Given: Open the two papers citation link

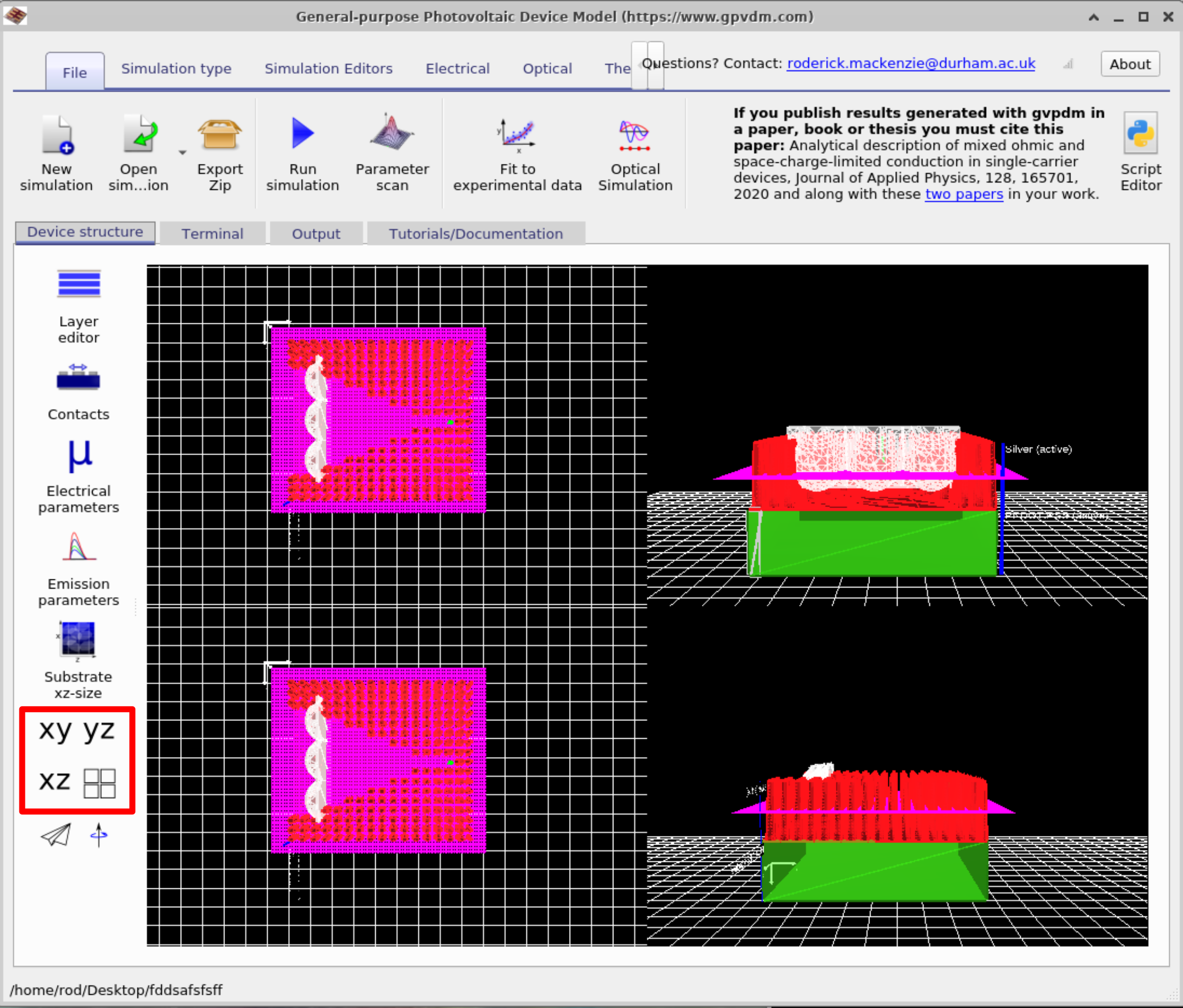Looking at the screenshot, I should click(x=963, y=194).
